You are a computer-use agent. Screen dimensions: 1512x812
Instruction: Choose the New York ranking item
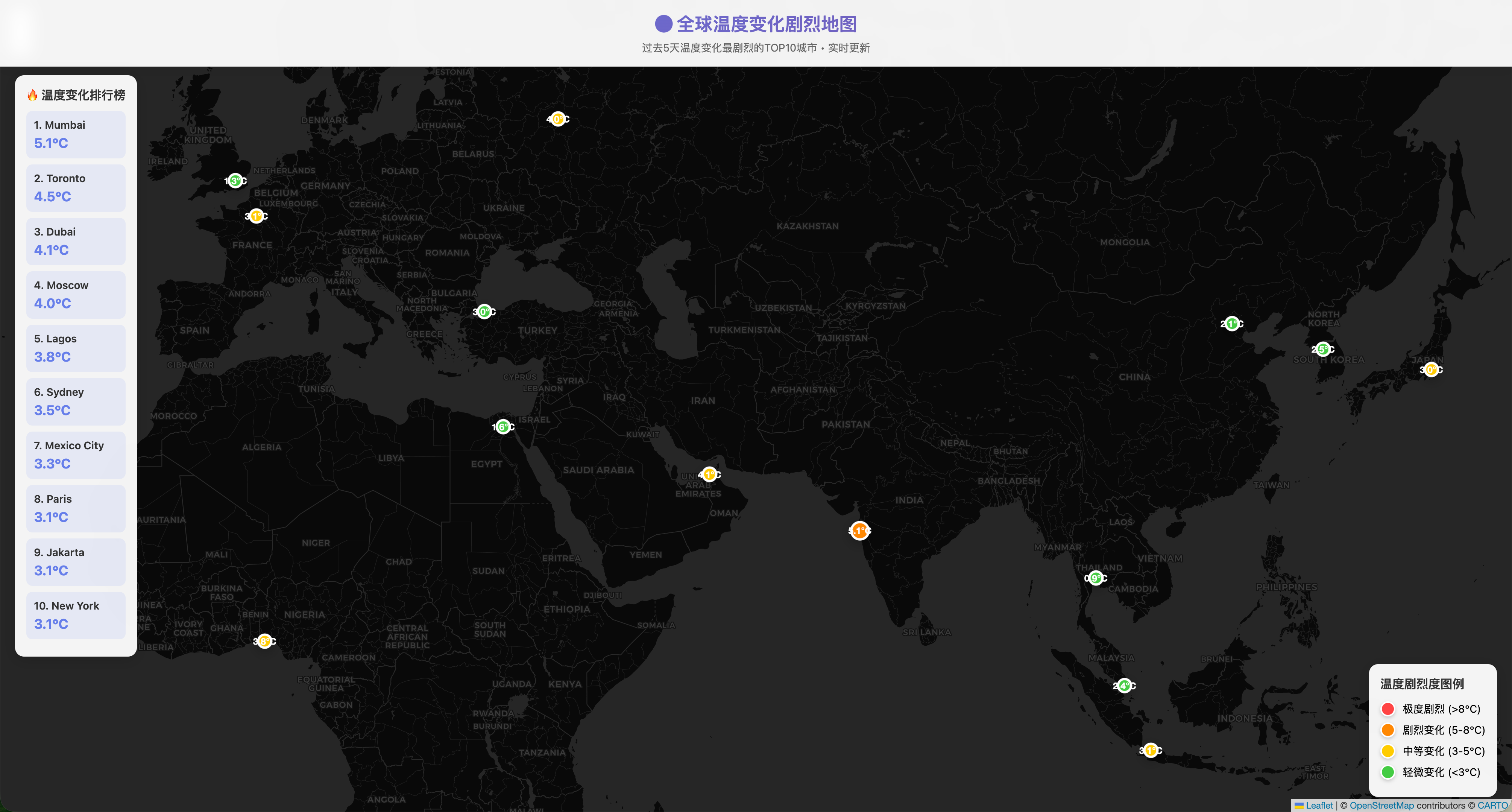point(76,615)
